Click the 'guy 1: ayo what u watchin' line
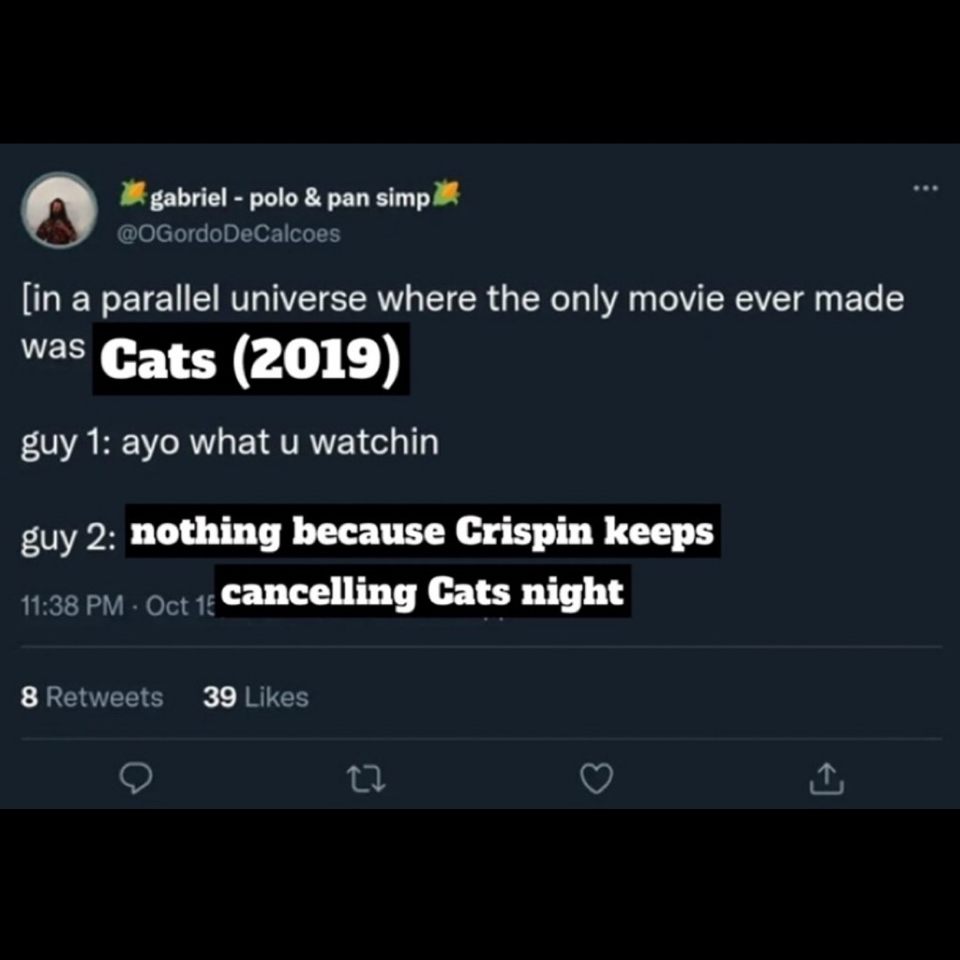The width and height of the screenshot is (960, 960). coord(230,441)
